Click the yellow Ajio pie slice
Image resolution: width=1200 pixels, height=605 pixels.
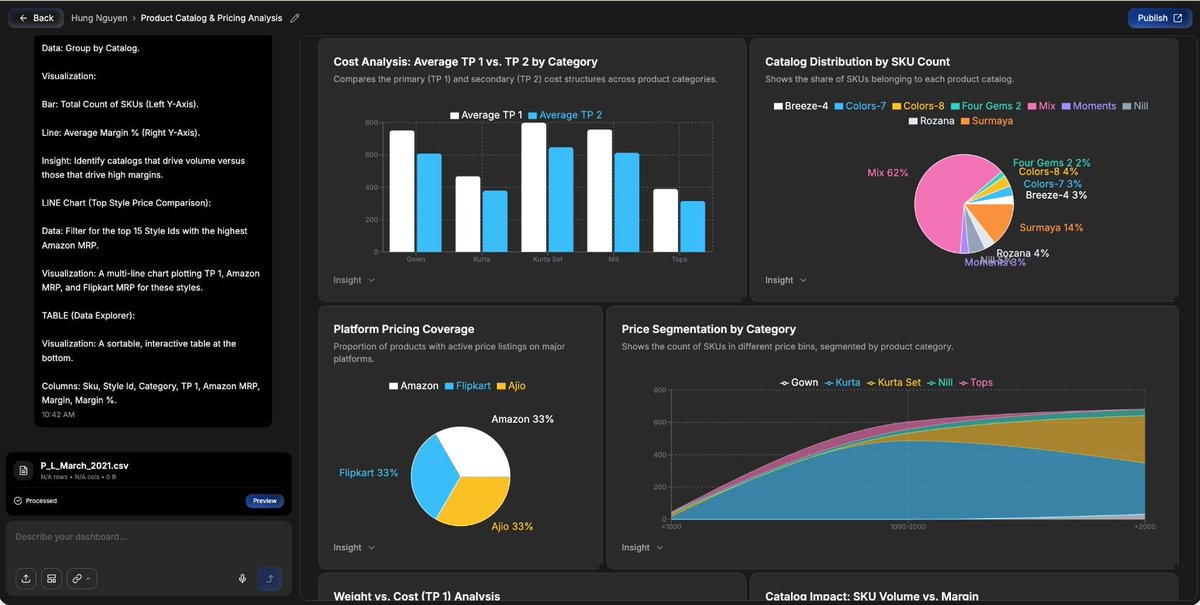point(476,501)
